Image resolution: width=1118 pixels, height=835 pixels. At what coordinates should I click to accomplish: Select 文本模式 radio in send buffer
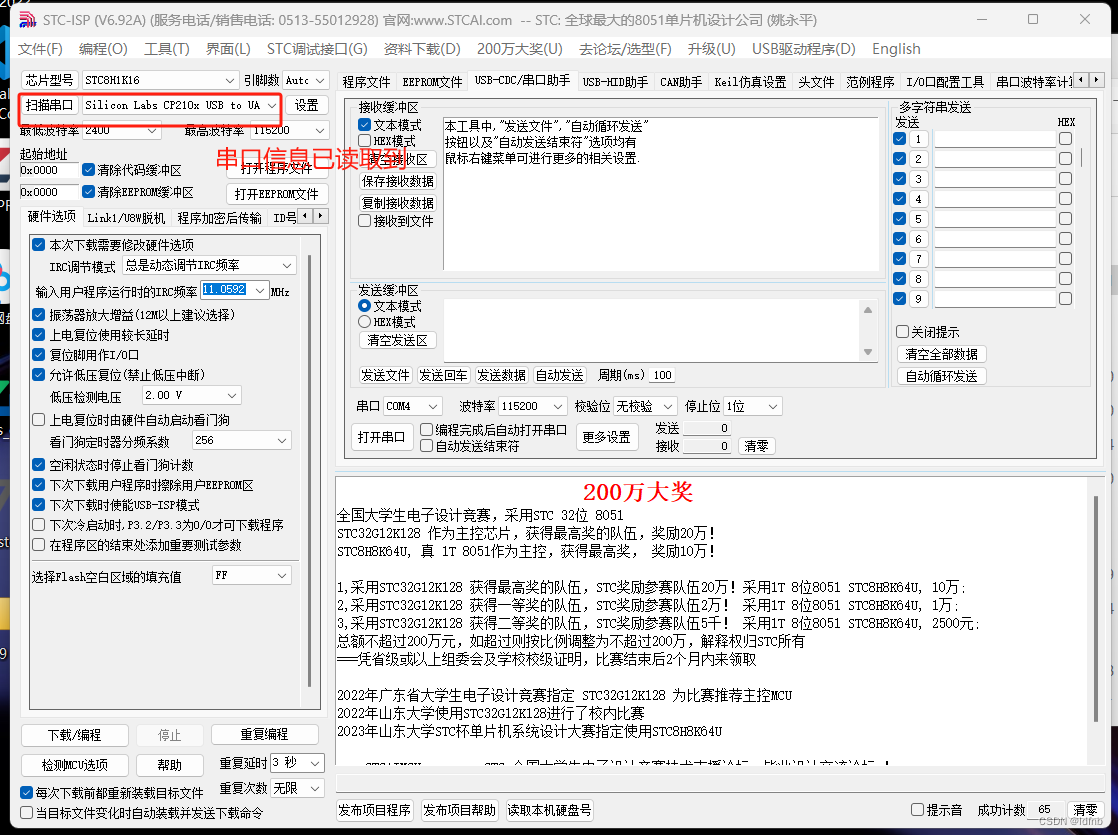(x=364, y=305)
